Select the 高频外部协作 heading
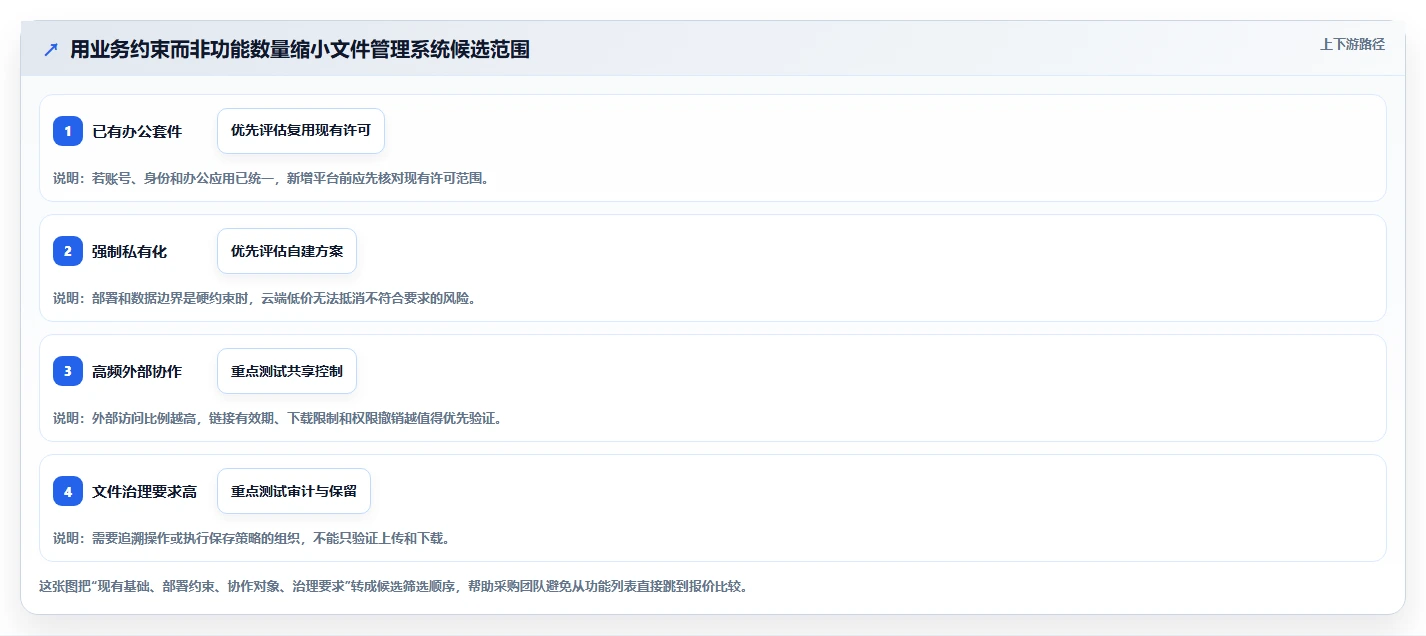Image resolution: width=1426 pixels, height=636 pixels. pos(137,371)
